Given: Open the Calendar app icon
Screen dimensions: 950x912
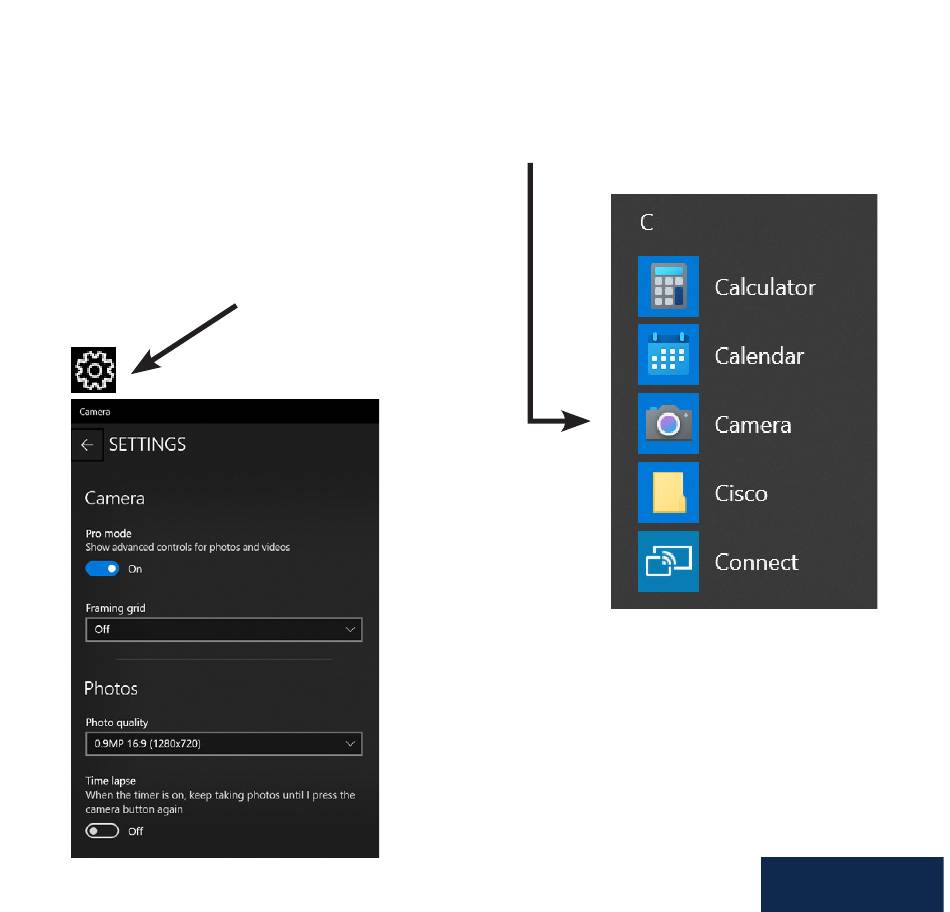Looking at the screenshot, I should pyautogui.click(x=668, y=354).
